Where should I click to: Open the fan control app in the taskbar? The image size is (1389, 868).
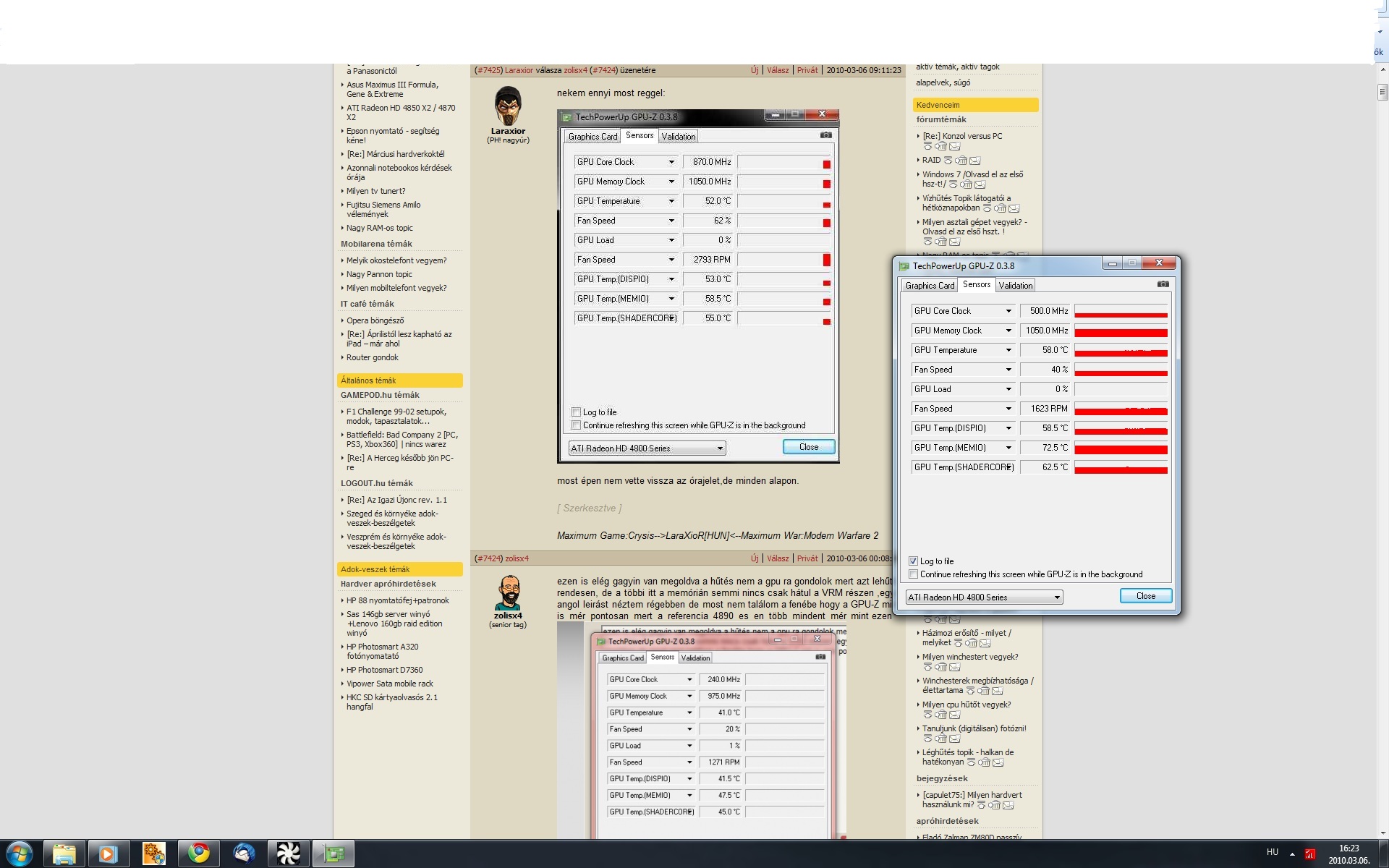click(289, 854)
